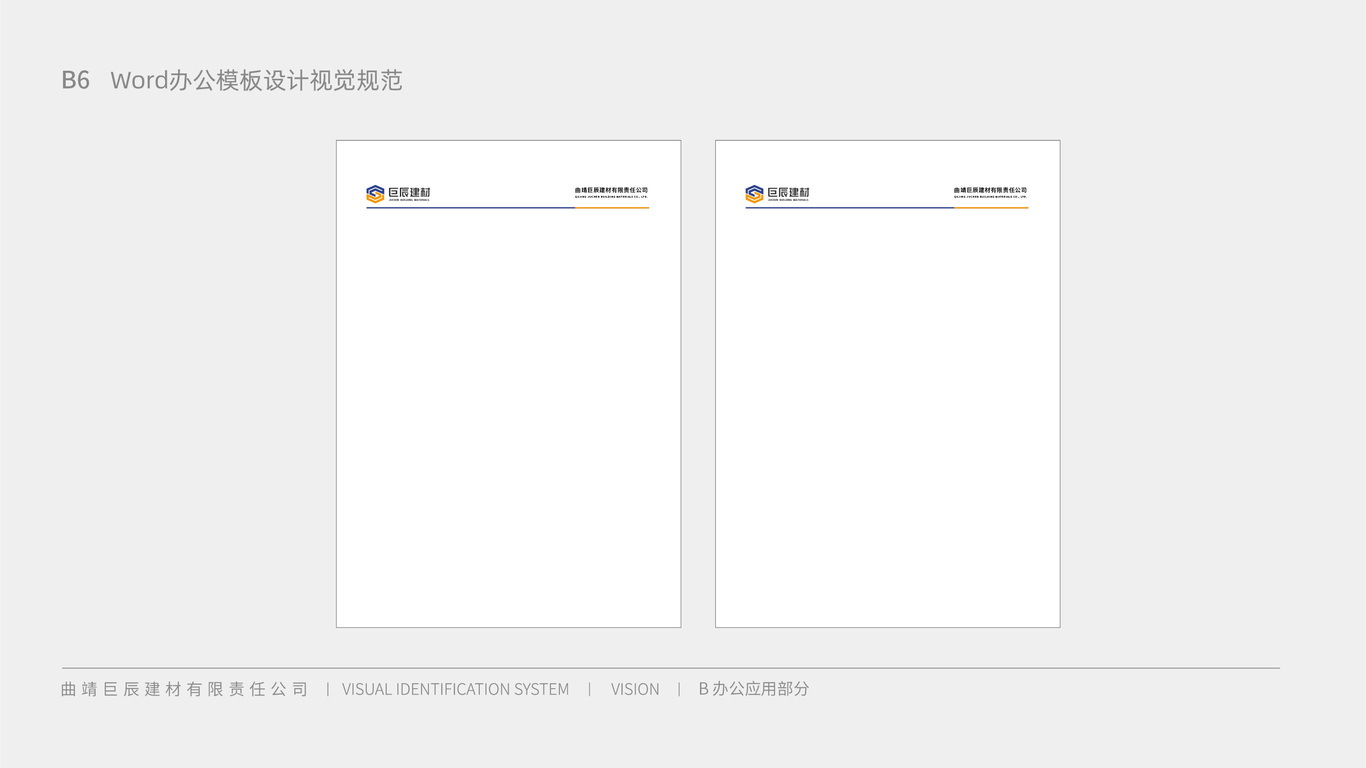Click the 巨辰建材 logo on the right letterhead

tap(777, 194)
